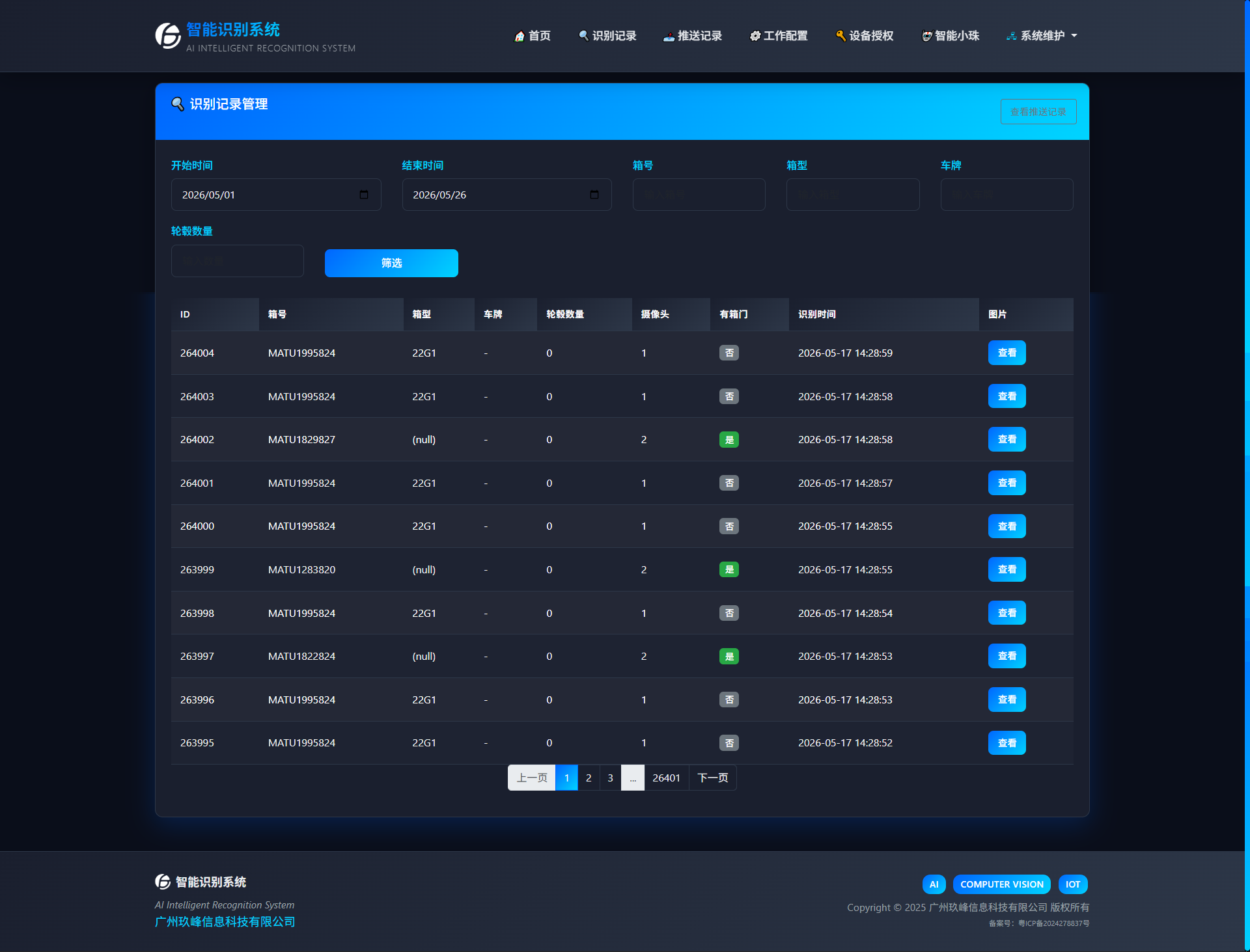Open the 推送记录 menu item
Image resolution: width=1250 pixels, height=952 pixels.
click(x=693, y=36)
